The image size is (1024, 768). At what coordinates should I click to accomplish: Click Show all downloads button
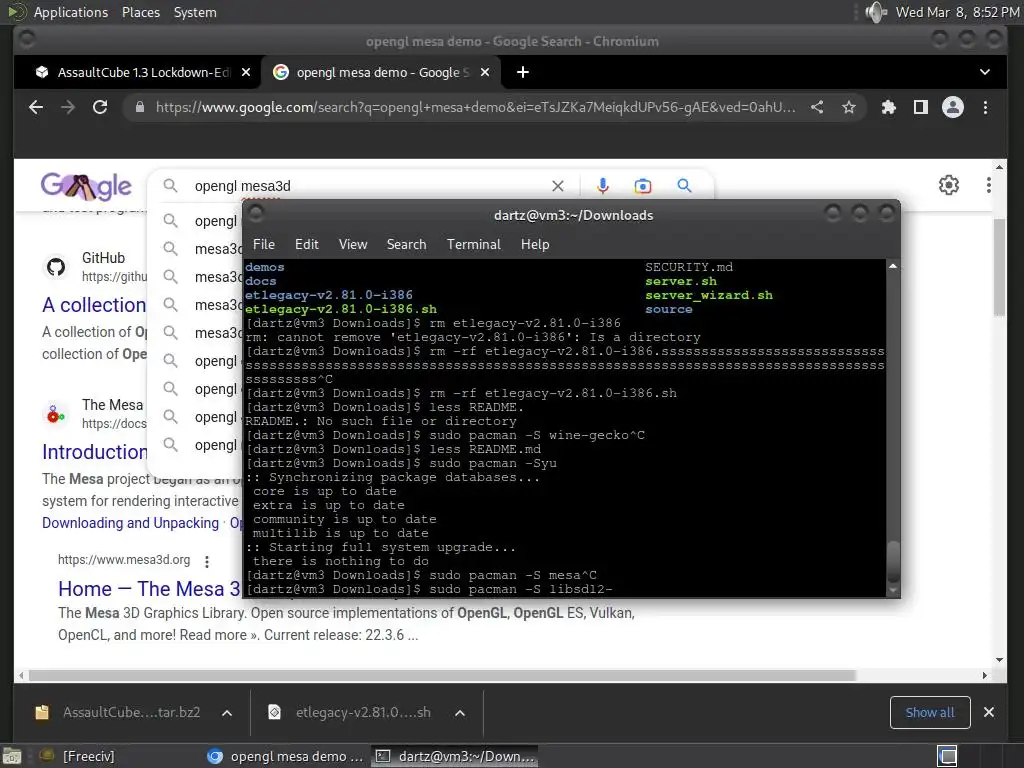click(930, 712)
